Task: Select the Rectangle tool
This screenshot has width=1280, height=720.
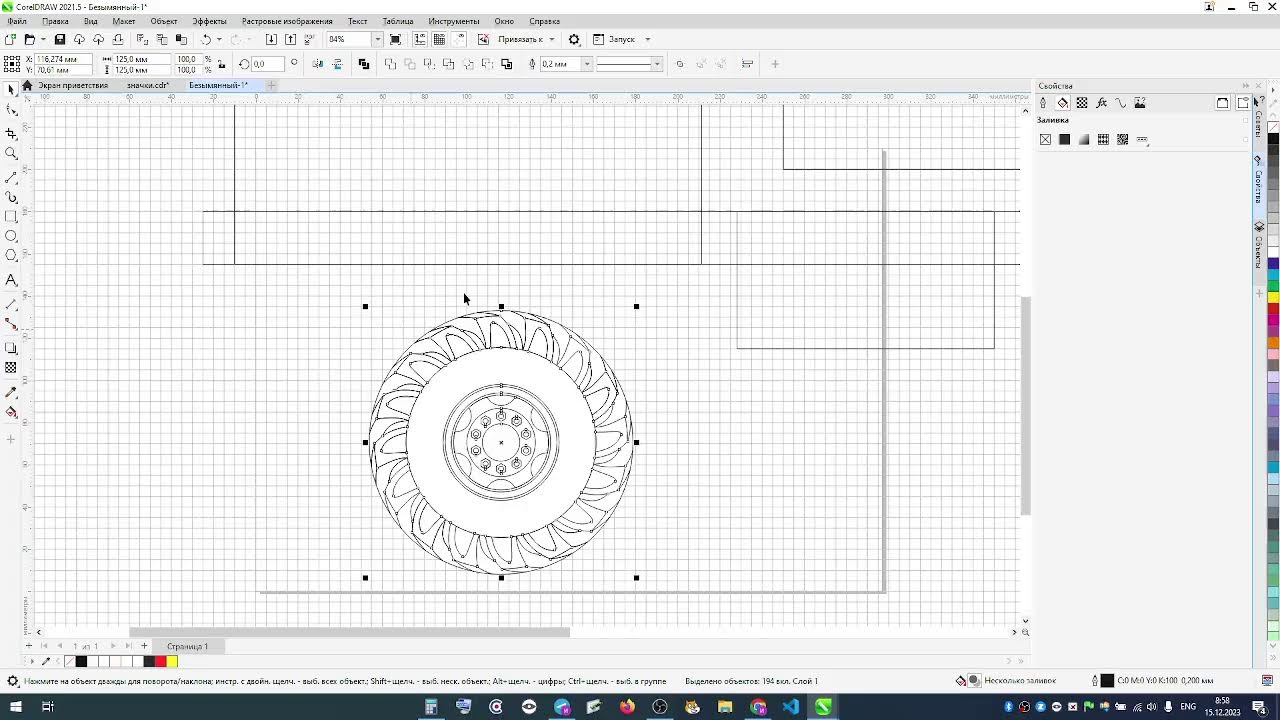Action: pyautogui.click(x=11, y=216)
